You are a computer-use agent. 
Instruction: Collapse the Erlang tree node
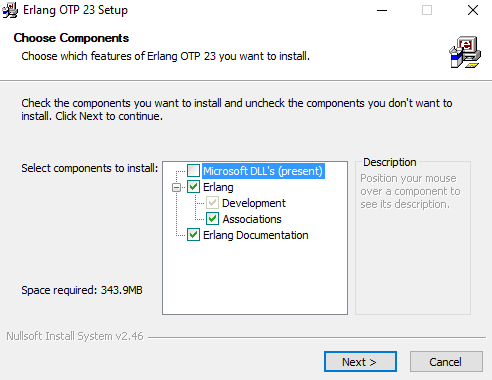coord(176,187)
